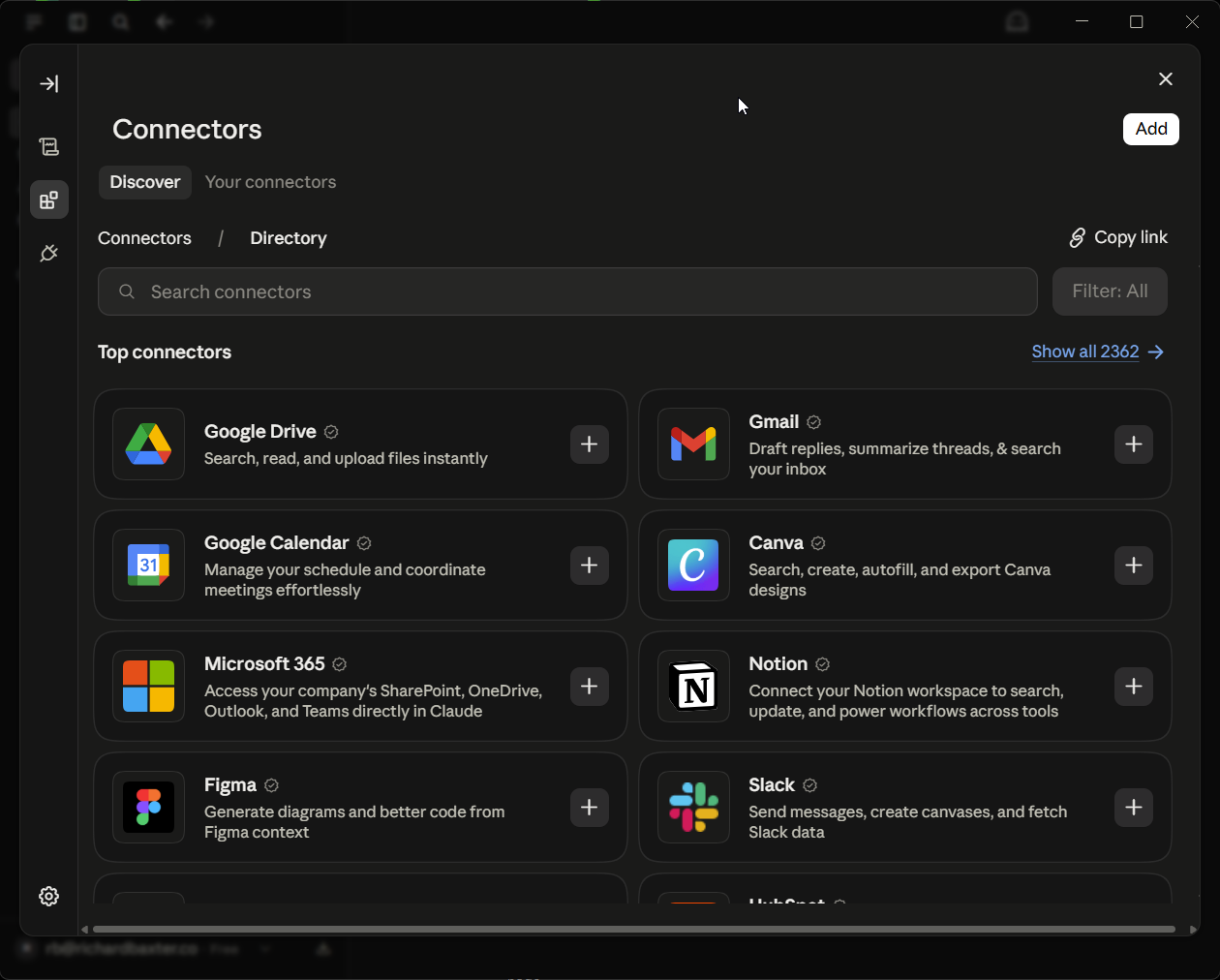Click "Search, read, and upload files instantly"

[x=346, y=458]
